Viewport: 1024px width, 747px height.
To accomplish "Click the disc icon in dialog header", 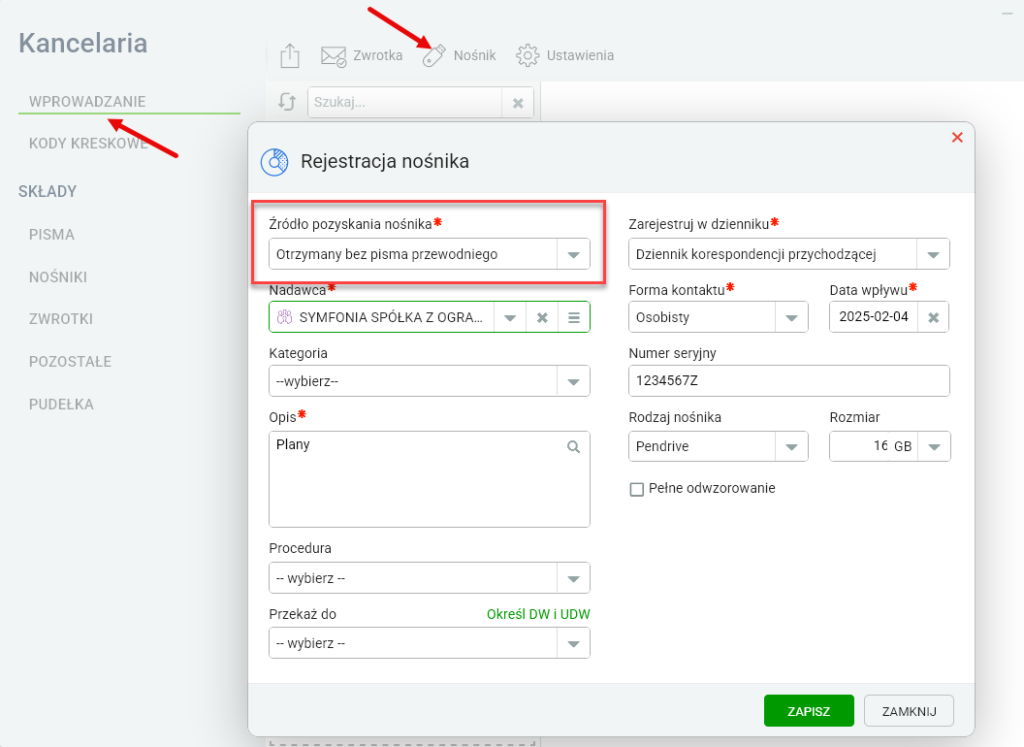I will 274,162.
